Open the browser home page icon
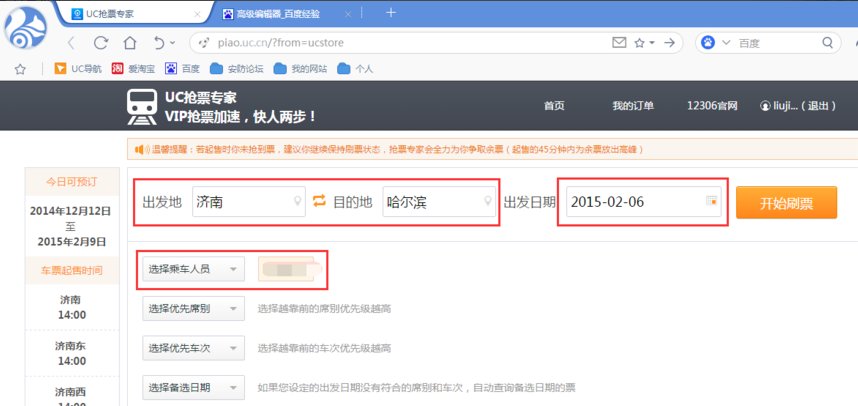Screen dimensions: 858x406 [x=130, y=43]
